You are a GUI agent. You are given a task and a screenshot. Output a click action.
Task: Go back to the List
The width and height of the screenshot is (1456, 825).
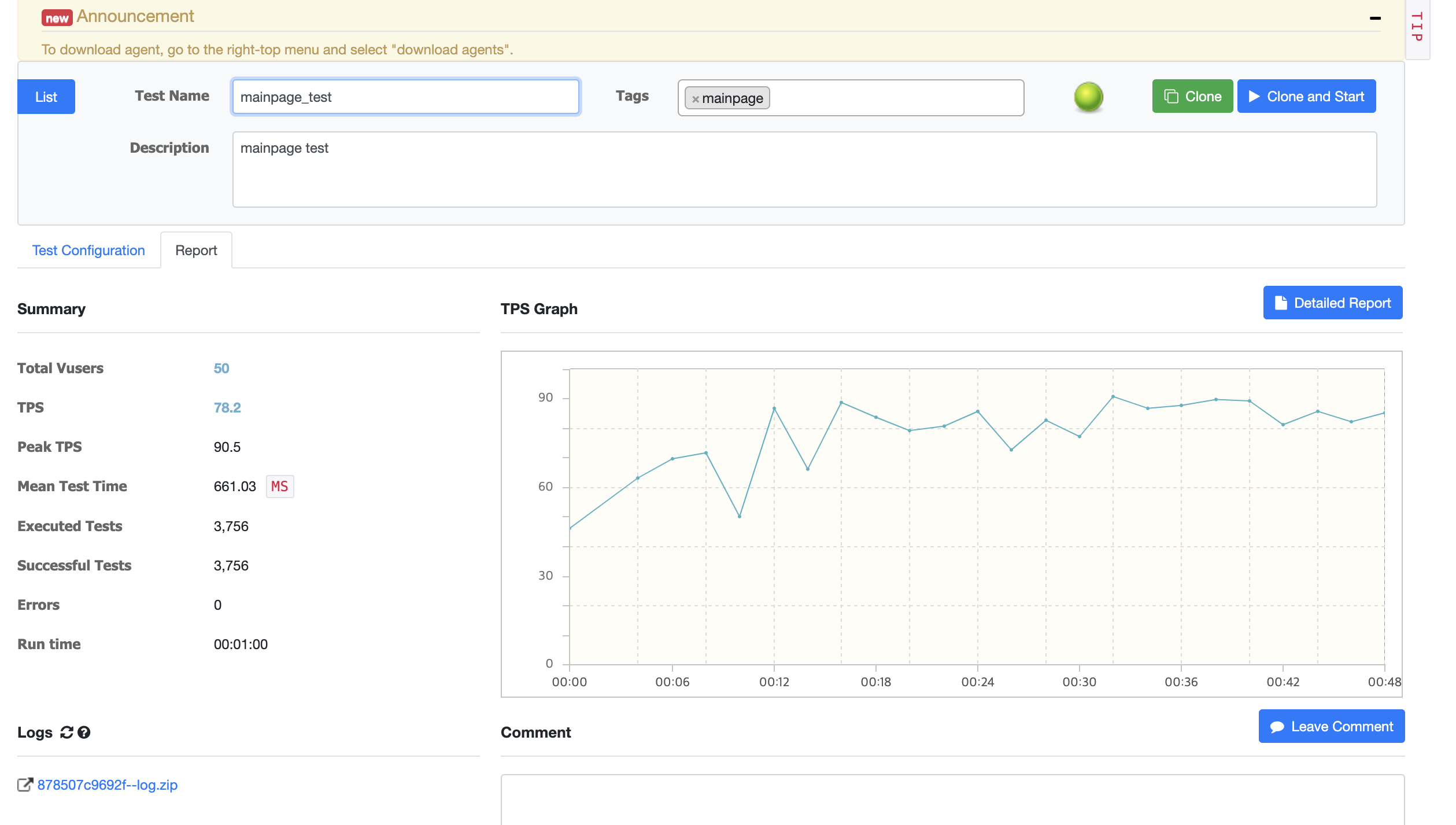(x=46, y=97)
